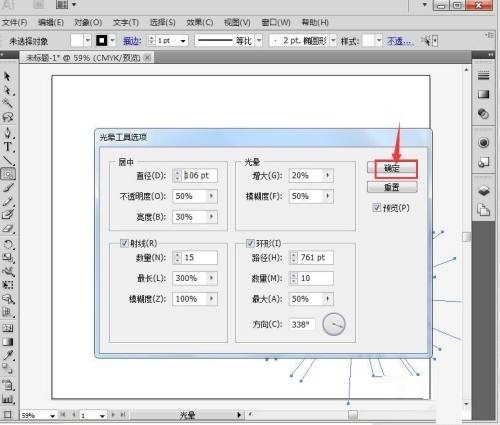
Task: Open halo 模糊度(F) 50% dropdown arrow
Action: coord(328,196)
